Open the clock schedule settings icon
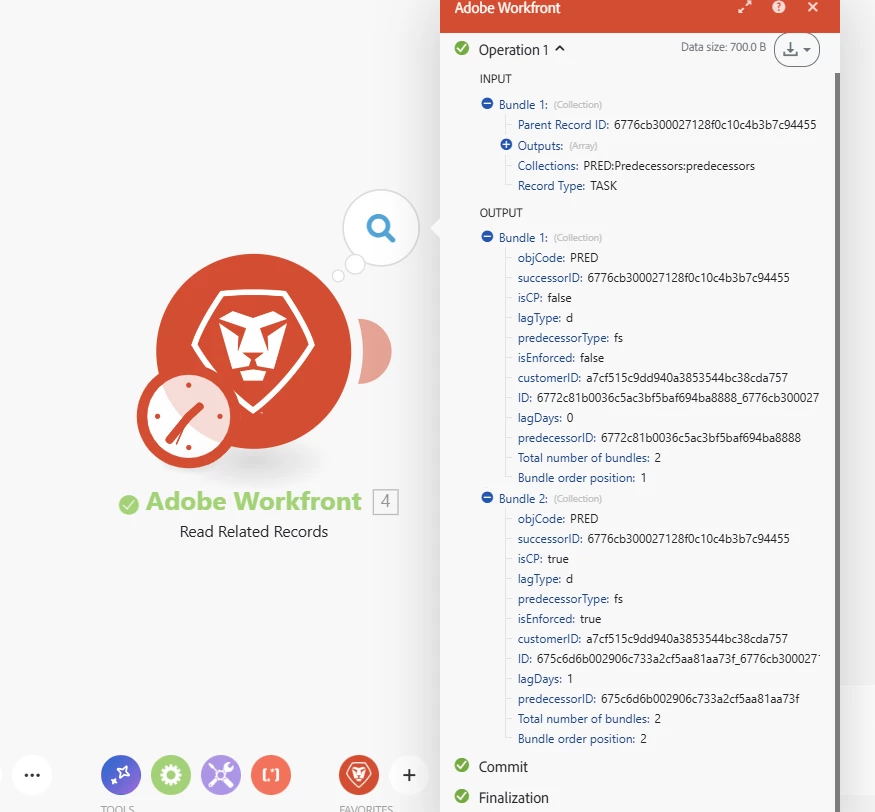The width and height of the screenshot is (875, 812). (188, 416)
